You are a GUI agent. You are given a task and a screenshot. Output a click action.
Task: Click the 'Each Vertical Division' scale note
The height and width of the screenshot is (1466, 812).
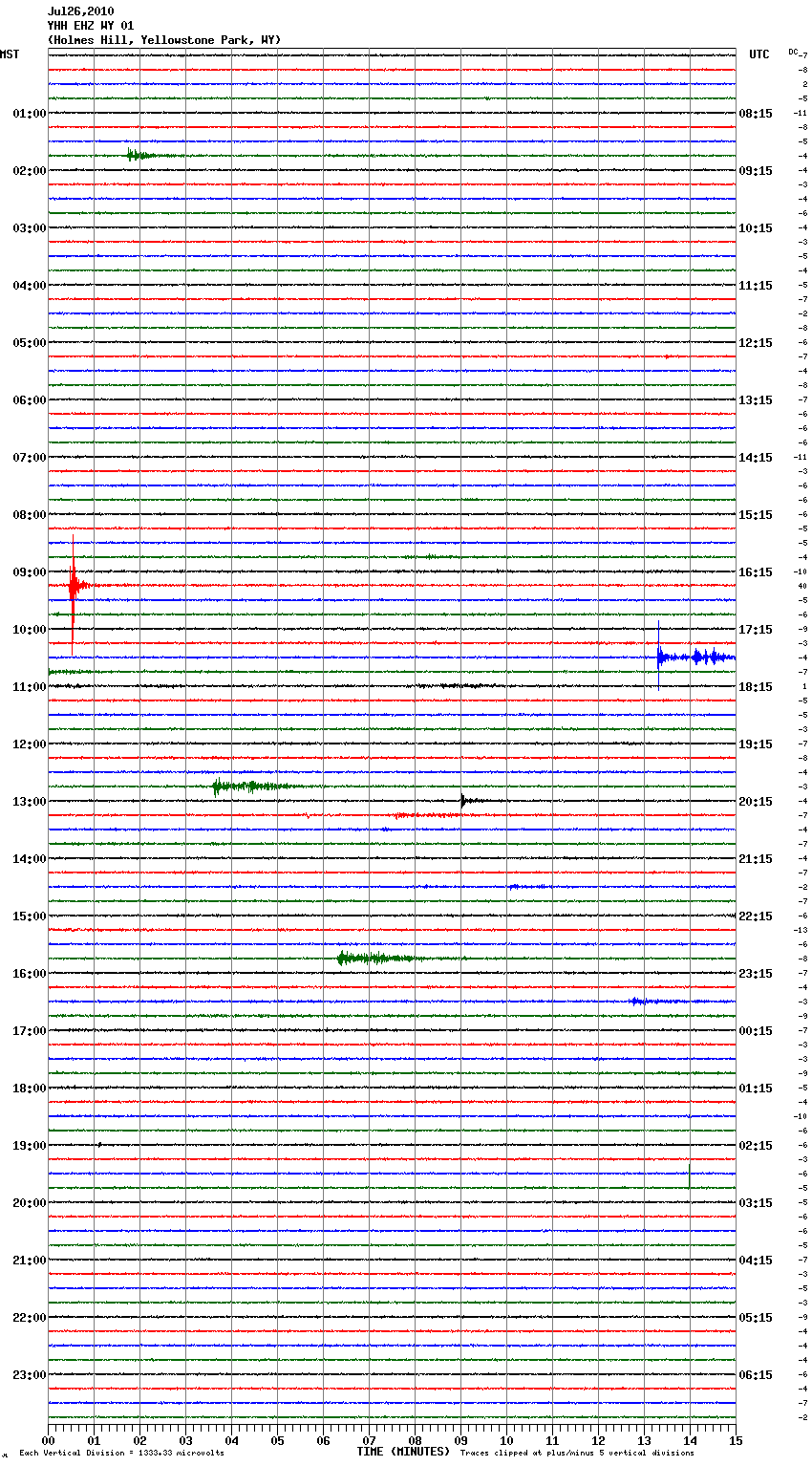(x=121, y=1453)
